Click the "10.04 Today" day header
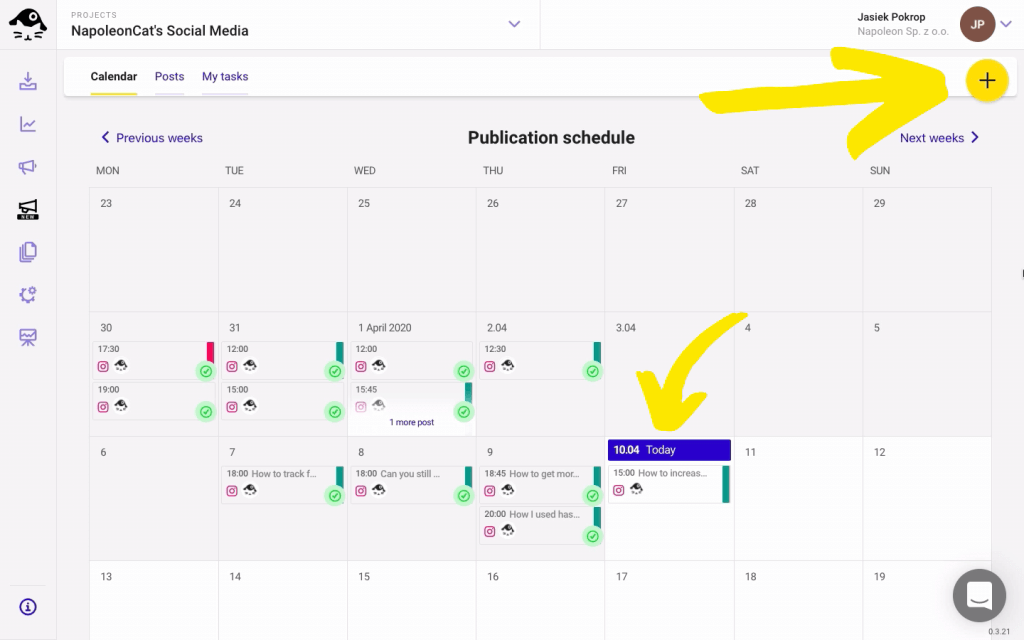 pos(669,450)
